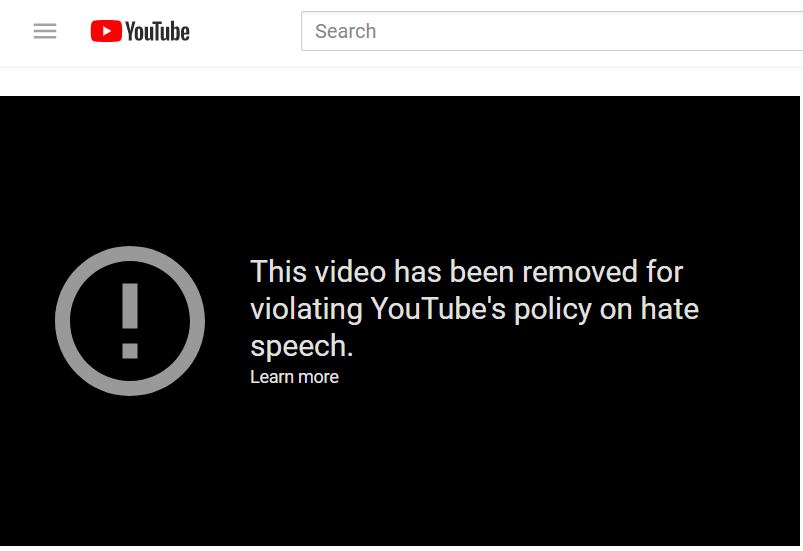Screen dimensions: 803x551
Task: Click the YouTube wordmark text
Action: pos(157,32)
